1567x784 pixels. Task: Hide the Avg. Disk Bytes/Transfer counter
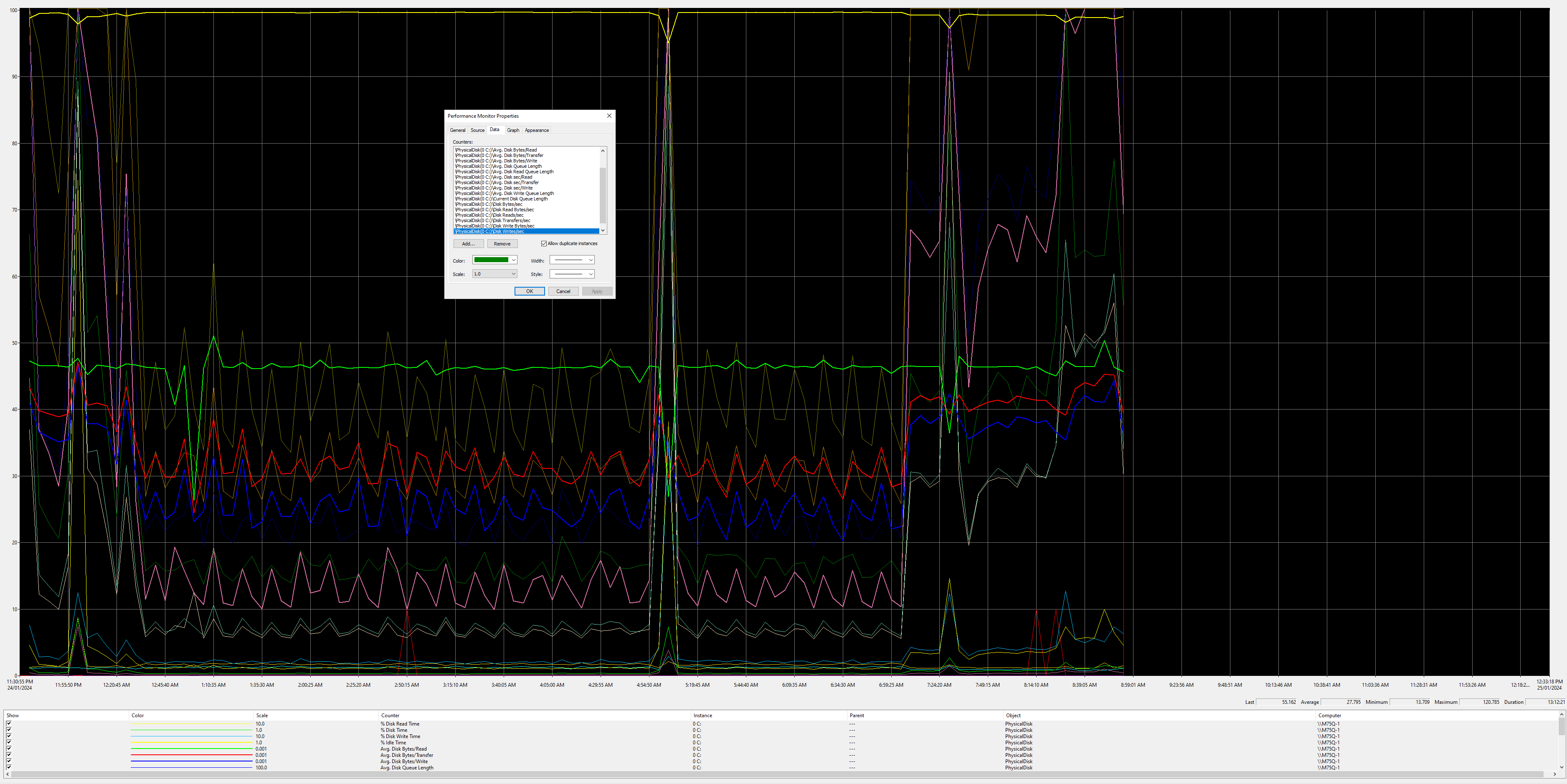(8, 755)
